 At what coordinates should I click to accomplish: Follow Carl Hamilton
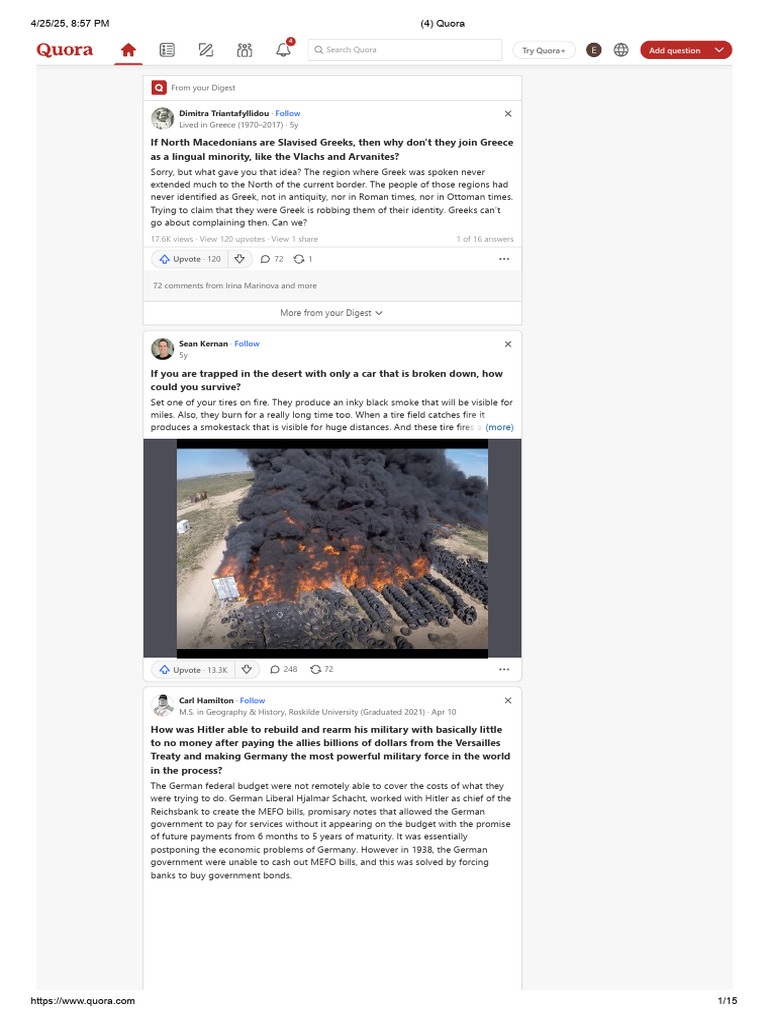[252, 701]
